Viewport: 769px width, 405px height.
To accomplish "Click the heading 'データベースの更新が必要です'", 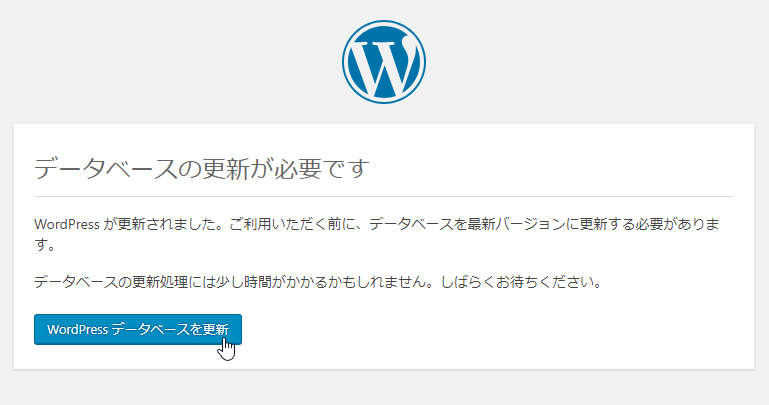I will click(202, 167).
